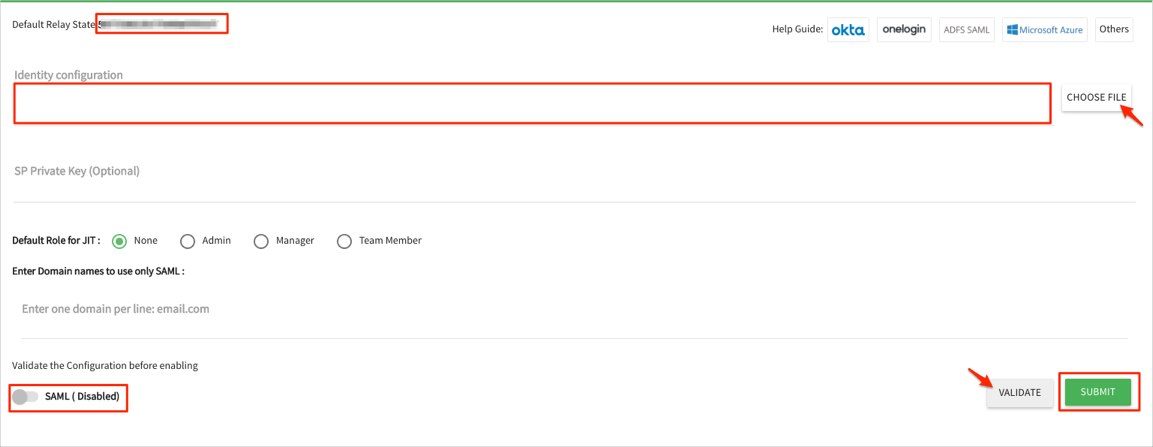Select Manager as default JIT role
This screenshot has width=1153, height=447.
(x=261, y=241)
